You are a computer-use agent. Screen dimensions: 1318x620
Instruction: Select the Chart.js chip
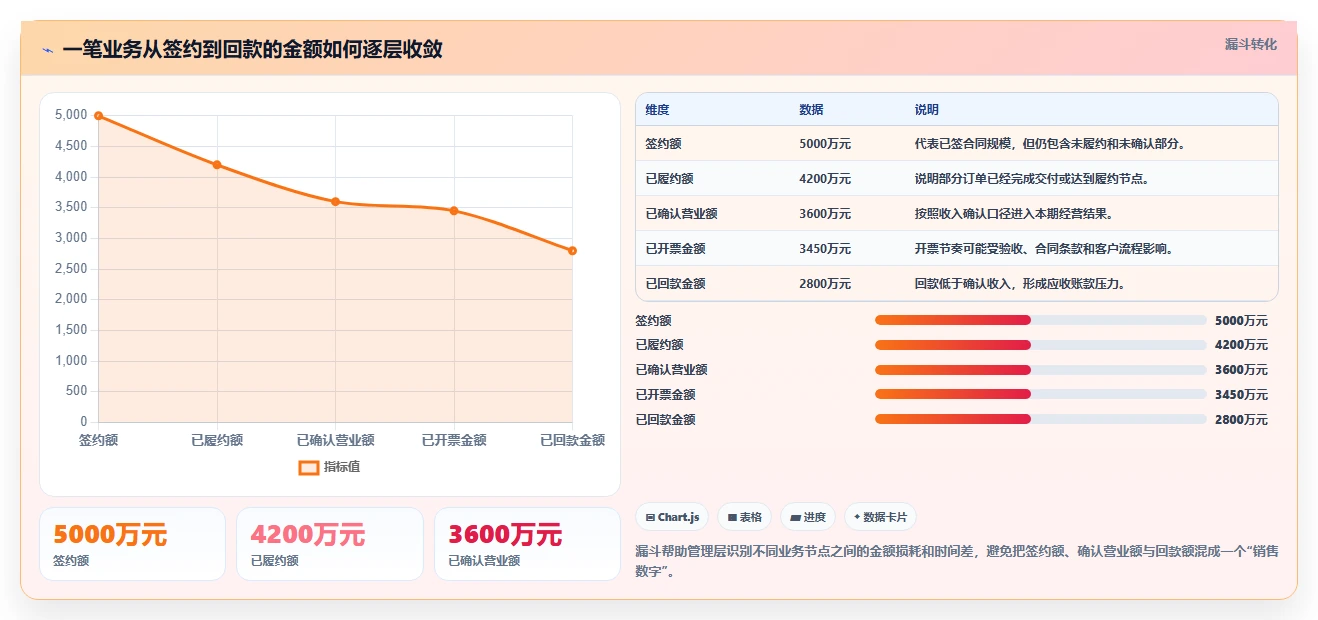click(x=672, y=517)
